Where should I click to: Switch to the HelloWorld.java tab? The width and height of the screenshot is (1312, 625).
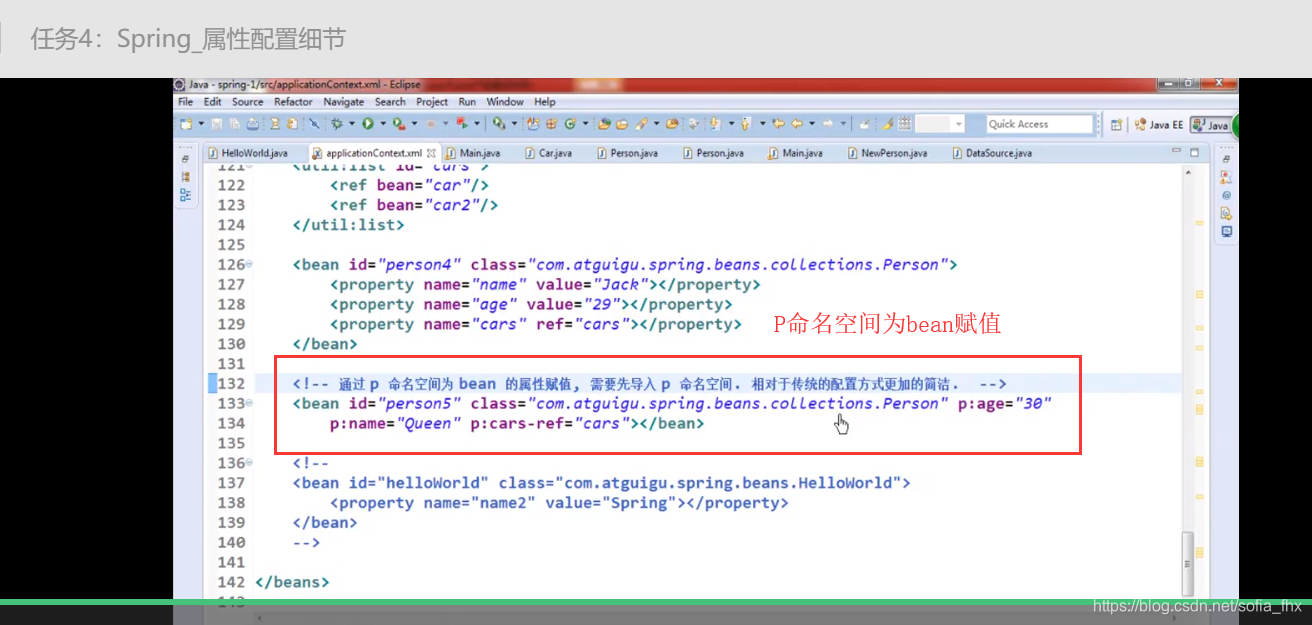(248, 153)
